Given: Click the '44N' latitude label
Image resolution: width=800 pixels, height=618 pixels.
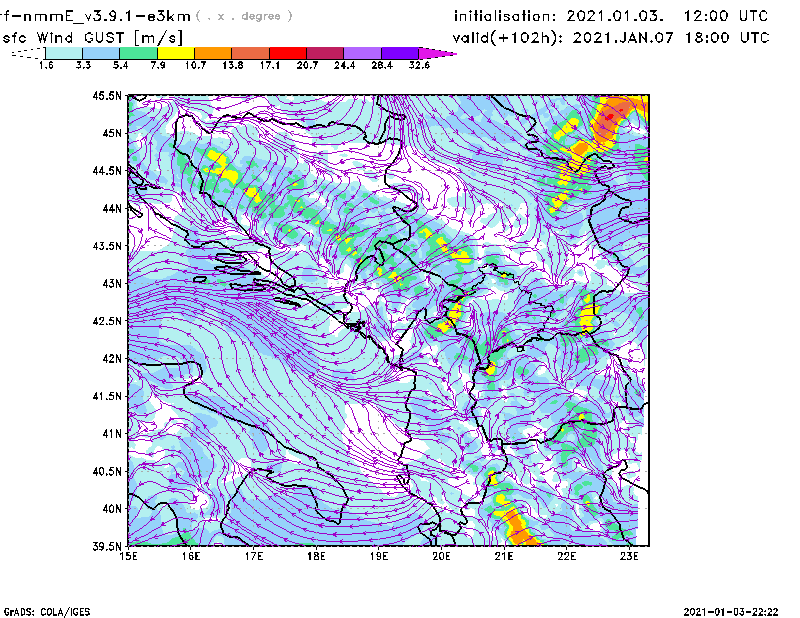Looking at the screenshot, I should (x=112, y=208).
